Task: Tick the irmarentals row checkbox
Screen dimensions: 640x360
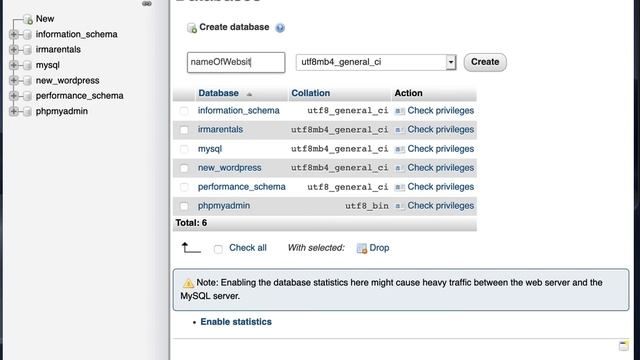Action: click(184, 130)
